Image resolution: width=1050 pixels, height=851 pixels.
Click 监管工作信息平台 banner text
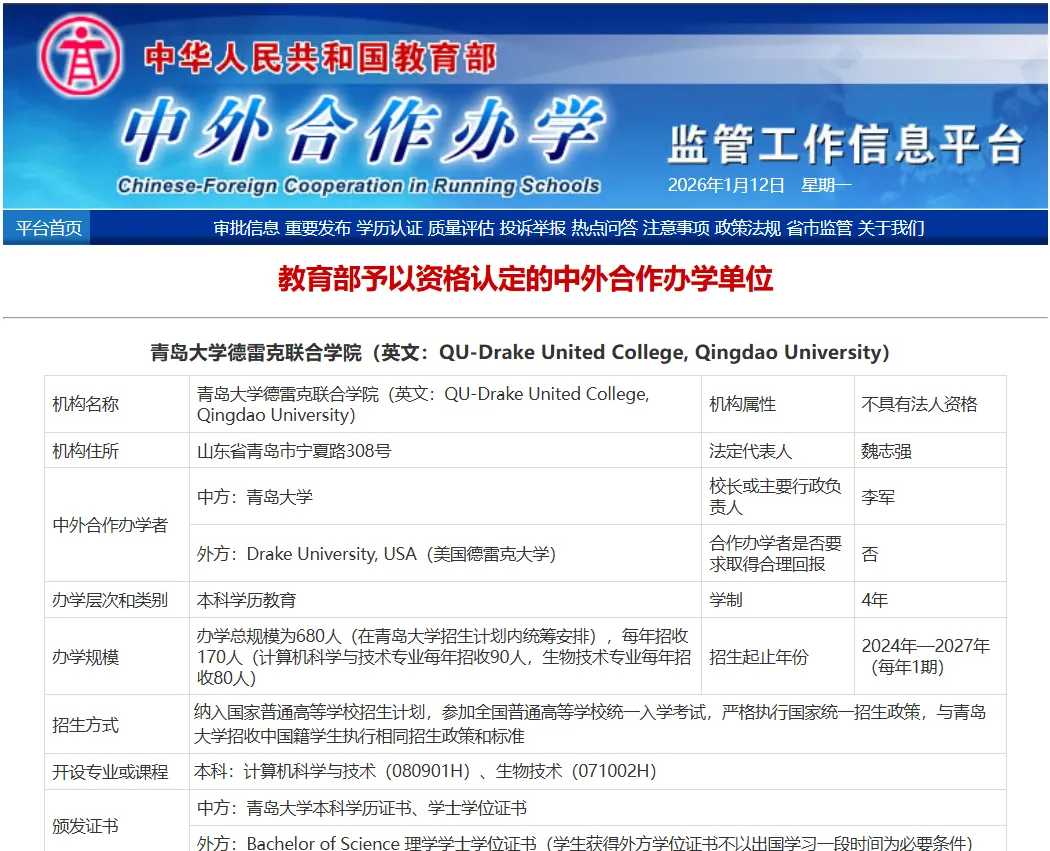point(846,144)
